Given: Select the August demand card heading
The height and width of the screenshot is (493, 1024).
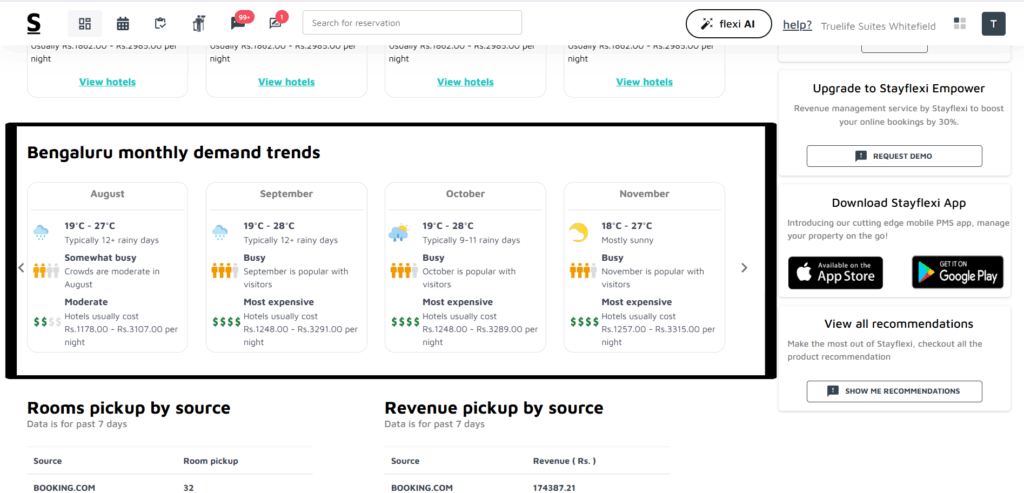Looking at the screenshot, I should click(107, 194).
